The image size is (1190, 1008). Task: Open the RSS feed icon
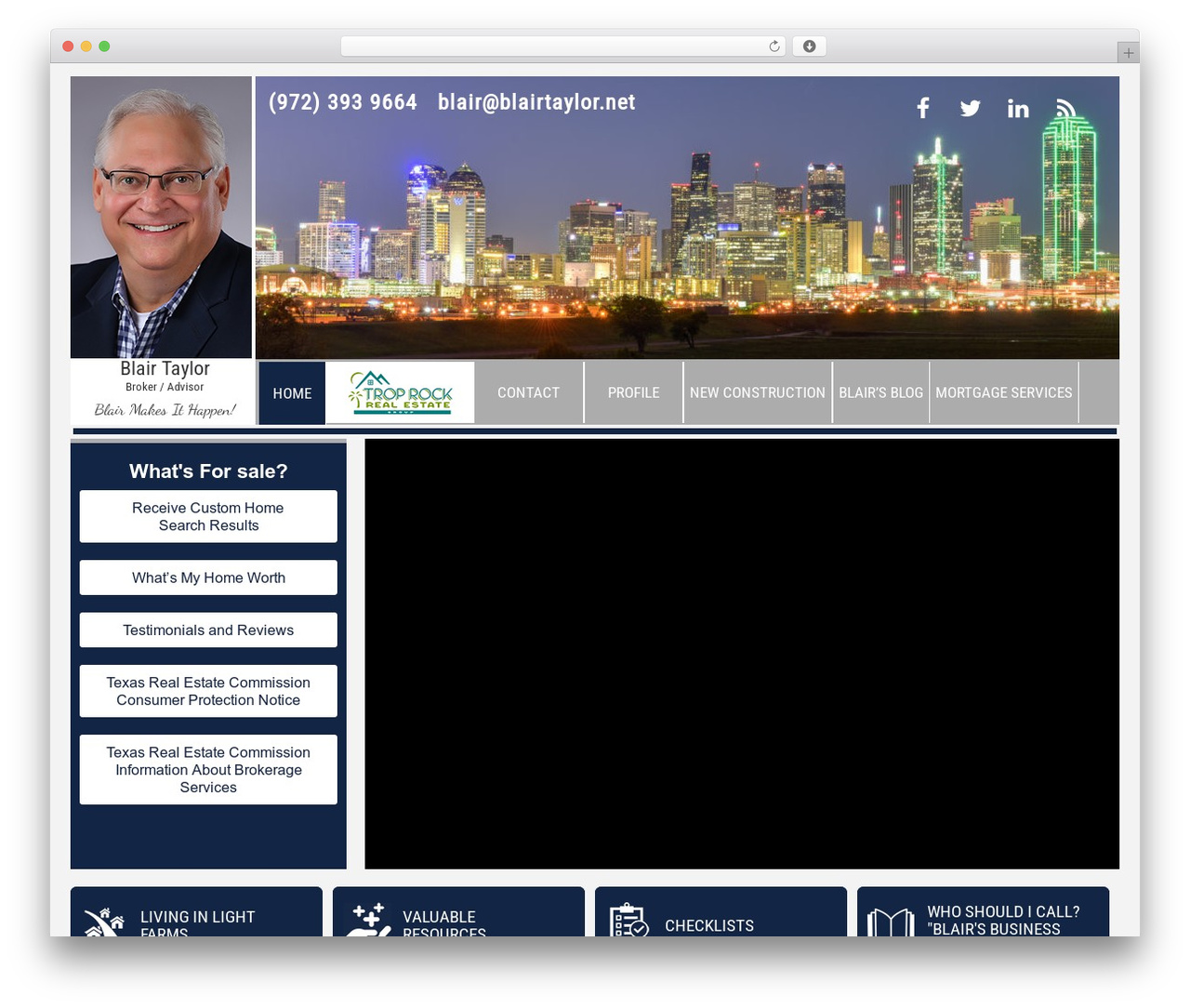point(1065,108)
